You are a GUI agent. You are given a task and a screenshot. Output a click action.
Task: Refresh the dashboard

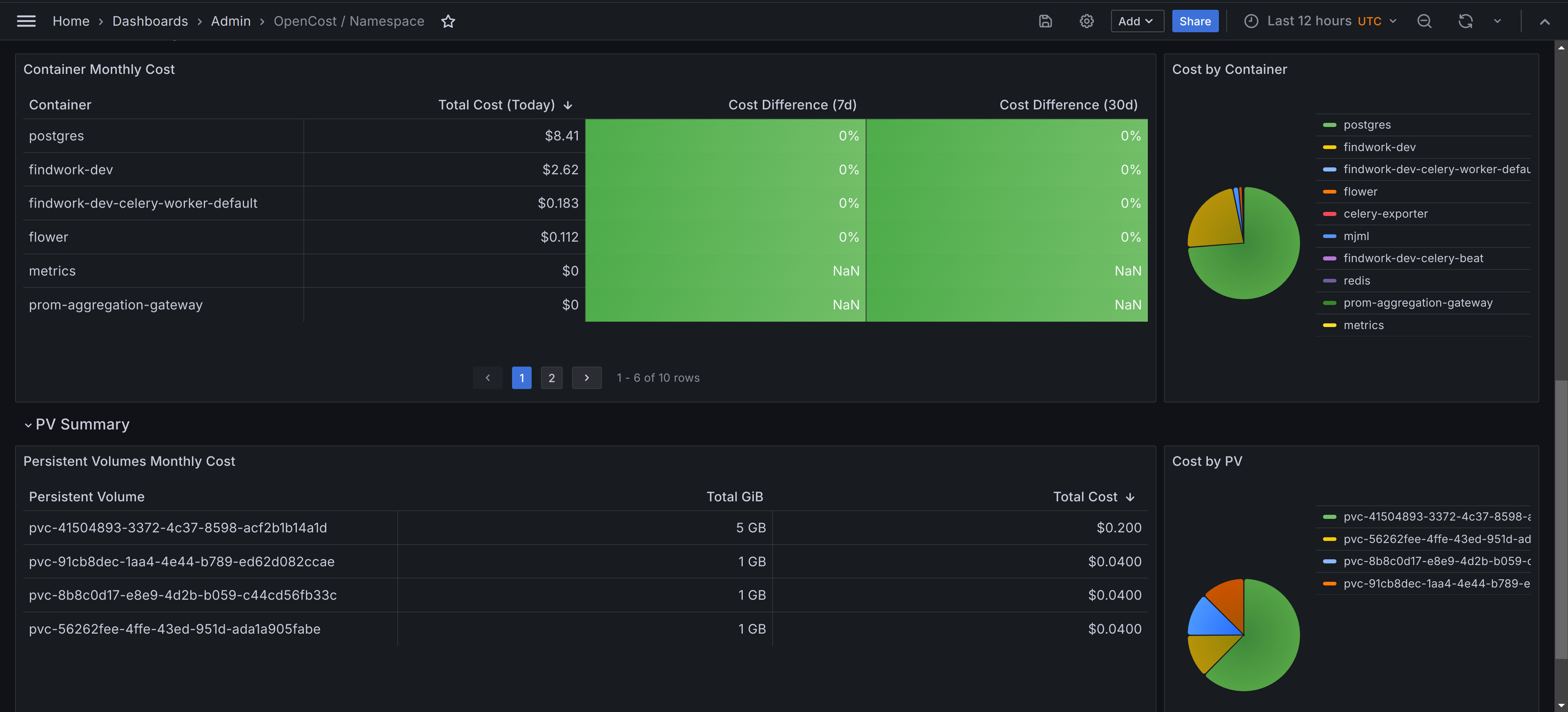click(x=1465, y=21)
